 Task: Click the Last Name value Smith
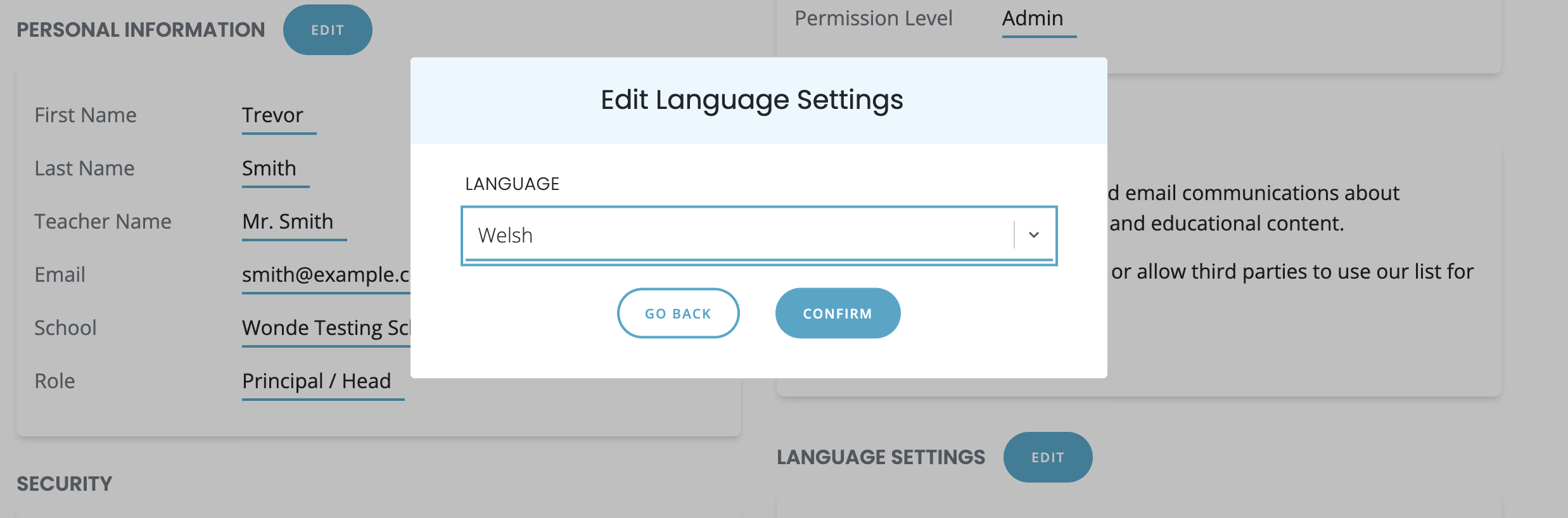point(269,168)
